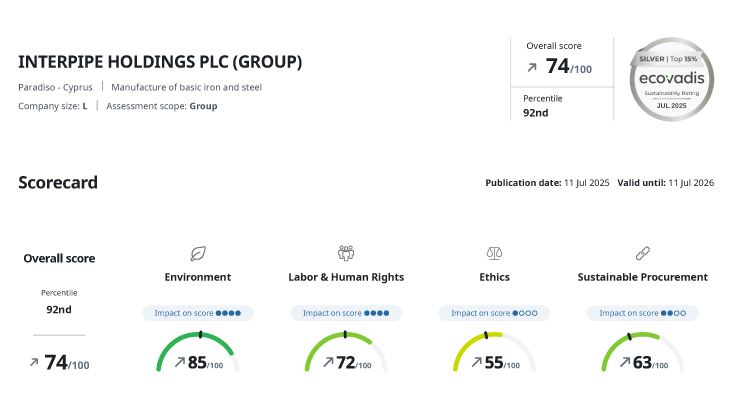Click '92nd' percentile in top summary box
732x412 pixels.
pos(535,113)
